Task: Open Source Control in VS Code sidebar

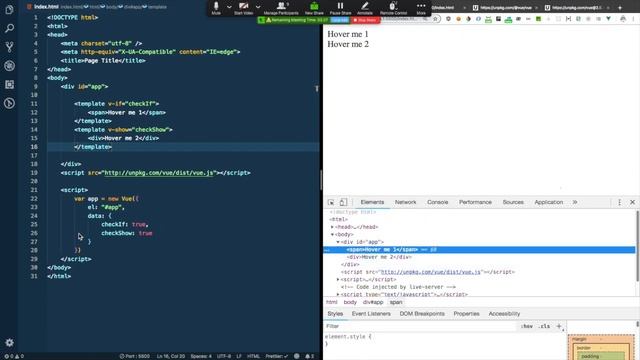Action: tap(9, 47)
